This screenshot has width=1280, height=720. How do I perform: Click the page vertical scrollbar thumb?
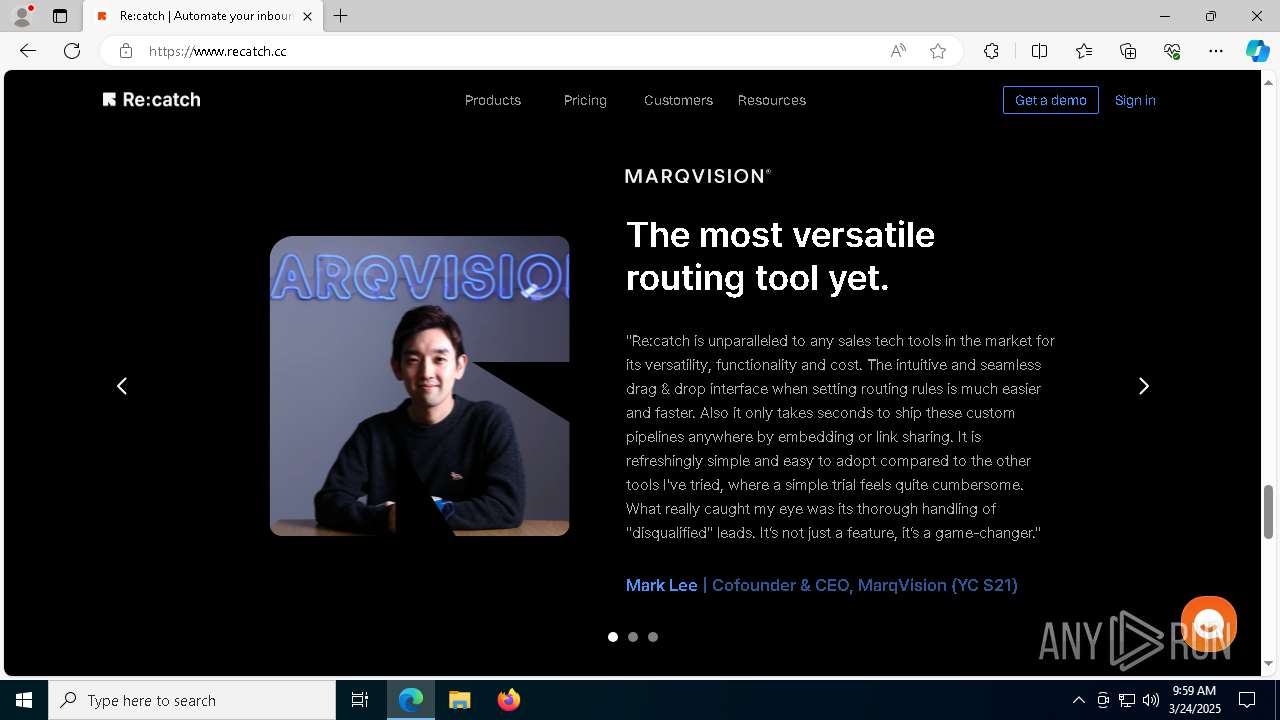click(x=1269, y=512)
